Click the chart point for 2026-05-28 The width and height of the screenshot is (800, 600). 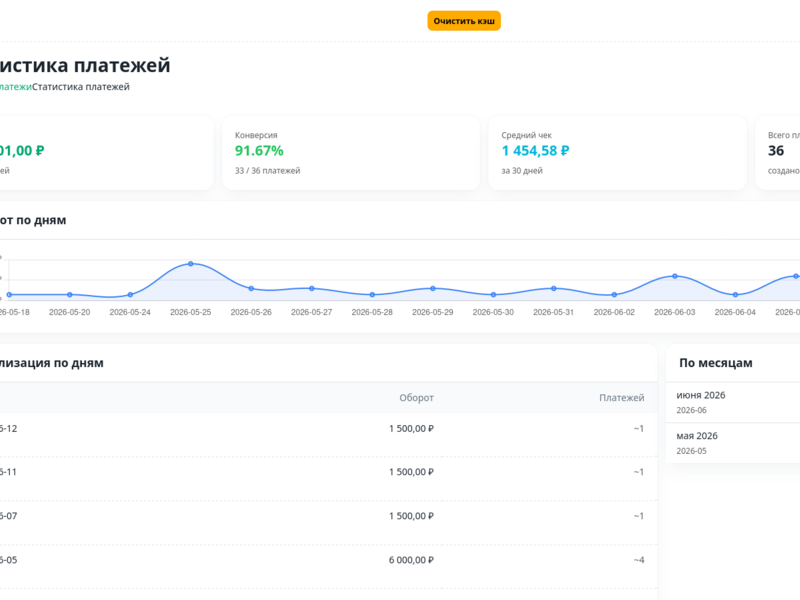tap(372, 294)
